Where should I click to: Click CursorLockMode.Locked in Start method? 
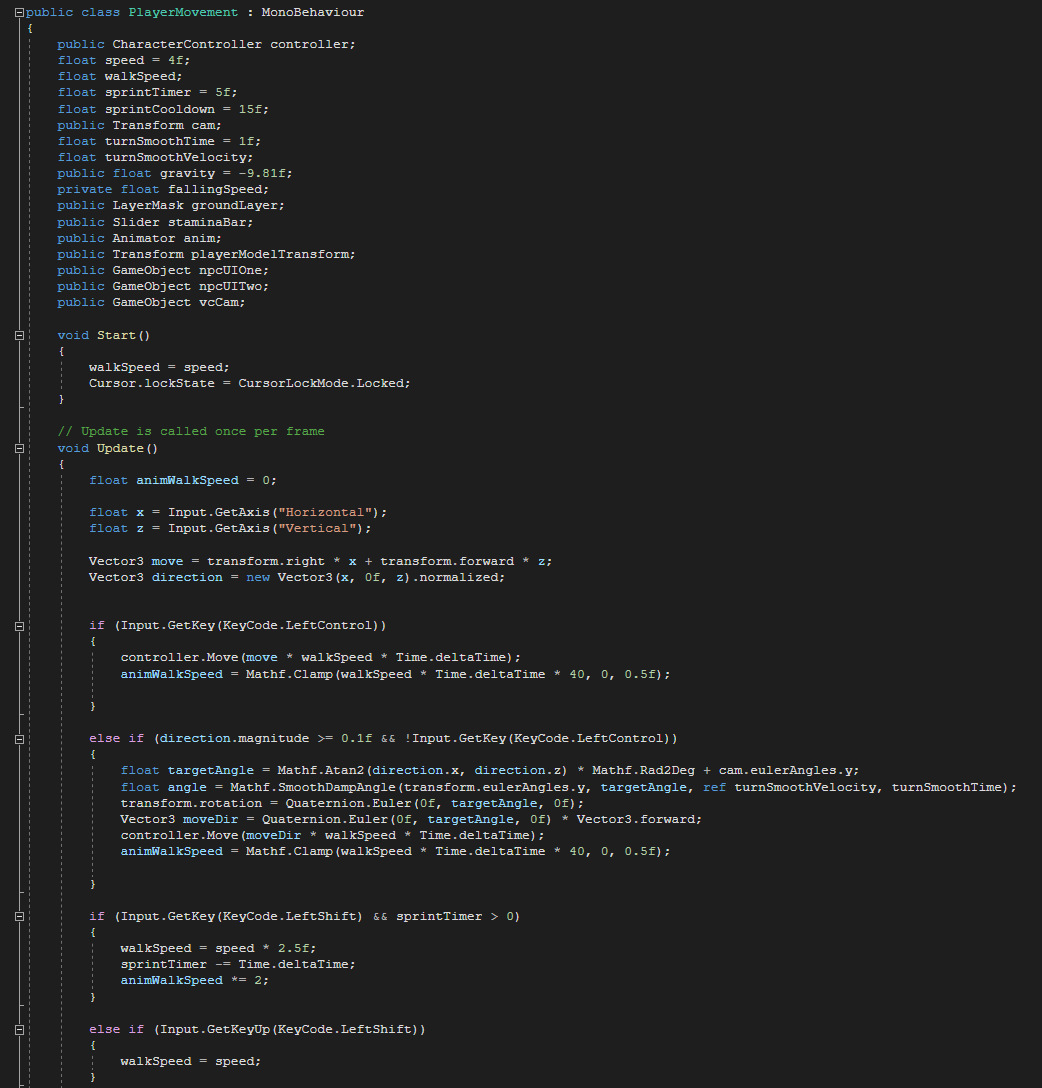pos(324,383)
